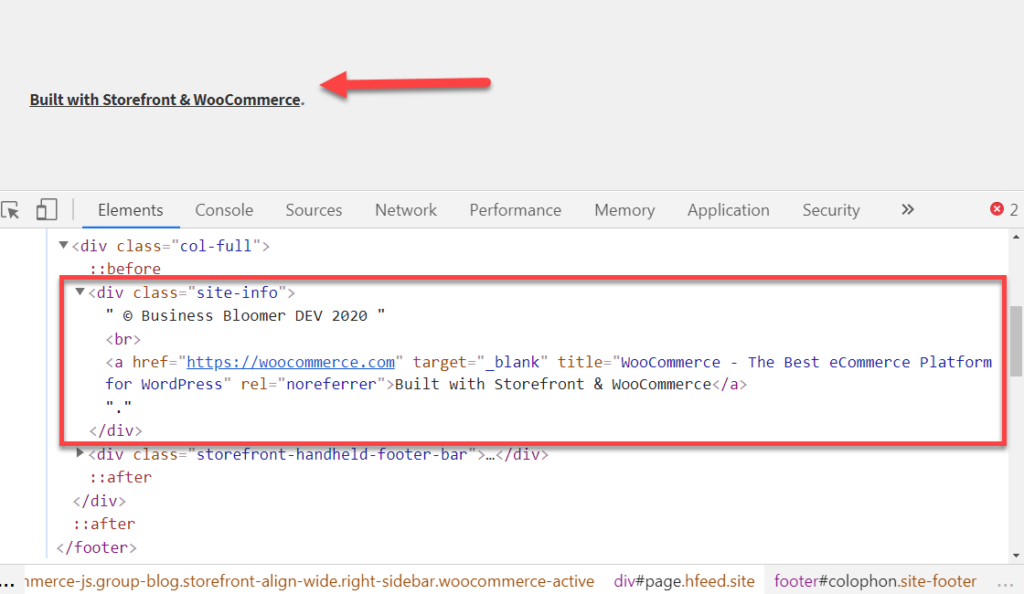
Task: Switch to the Elements tab
Action: tap(131, 210)
